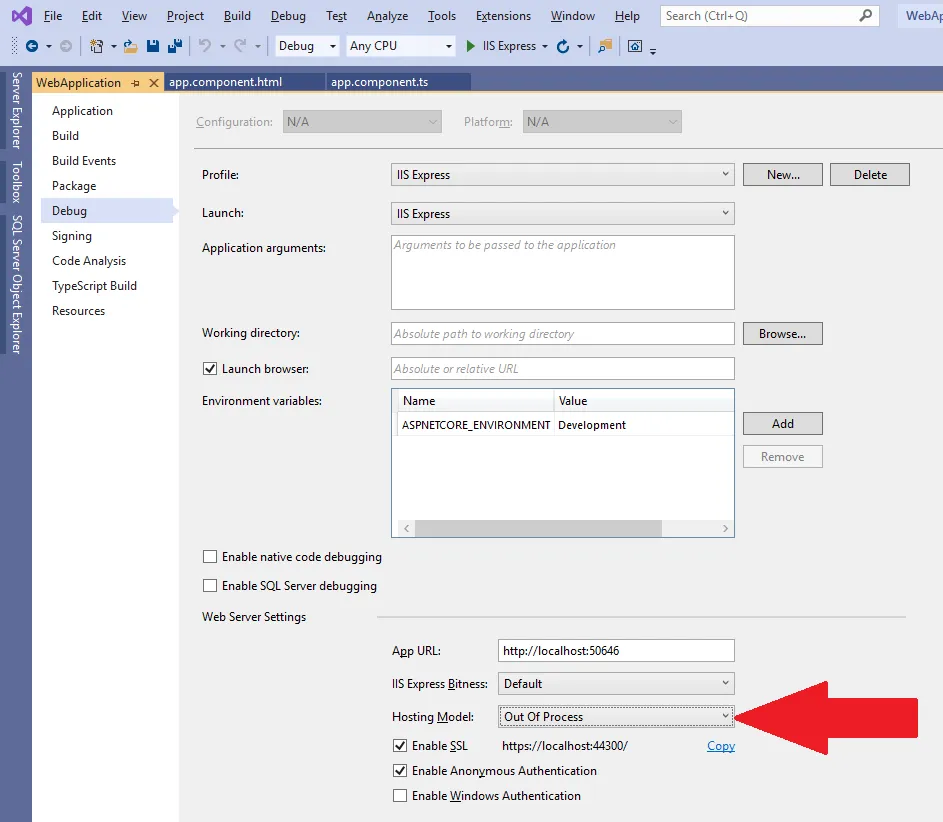This screenshot has width=943, height=822.
Task: Save the current file with the disk icon
Action: click(153, 46)
